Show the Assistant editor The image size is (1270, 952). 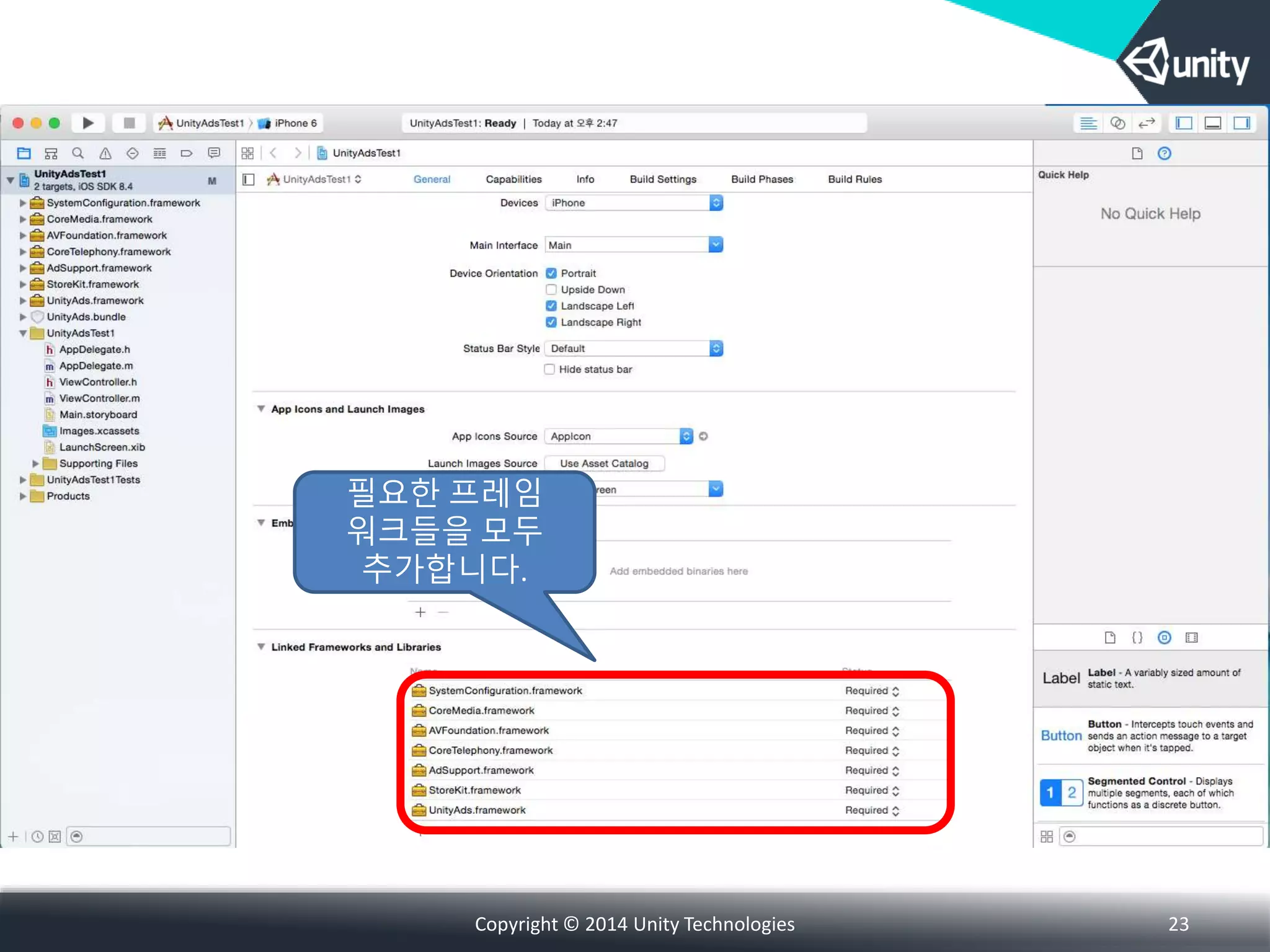(x=1117, y=123)
